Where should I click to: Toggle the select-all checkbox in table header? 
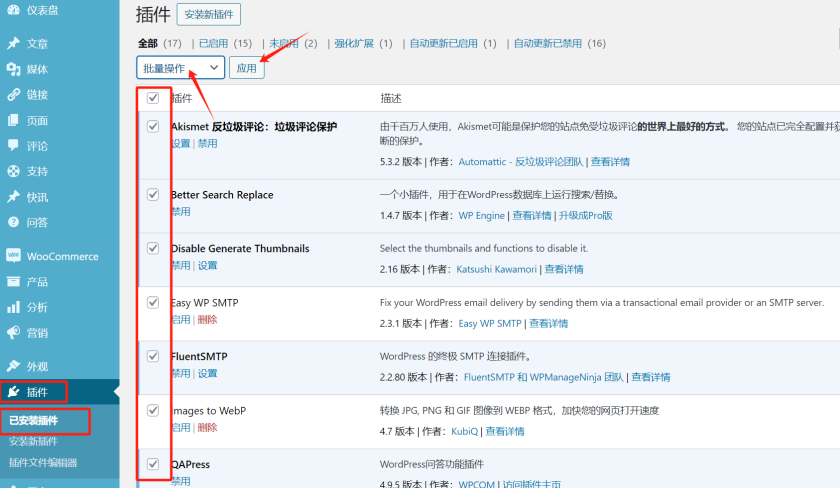[x=153, y=98]
